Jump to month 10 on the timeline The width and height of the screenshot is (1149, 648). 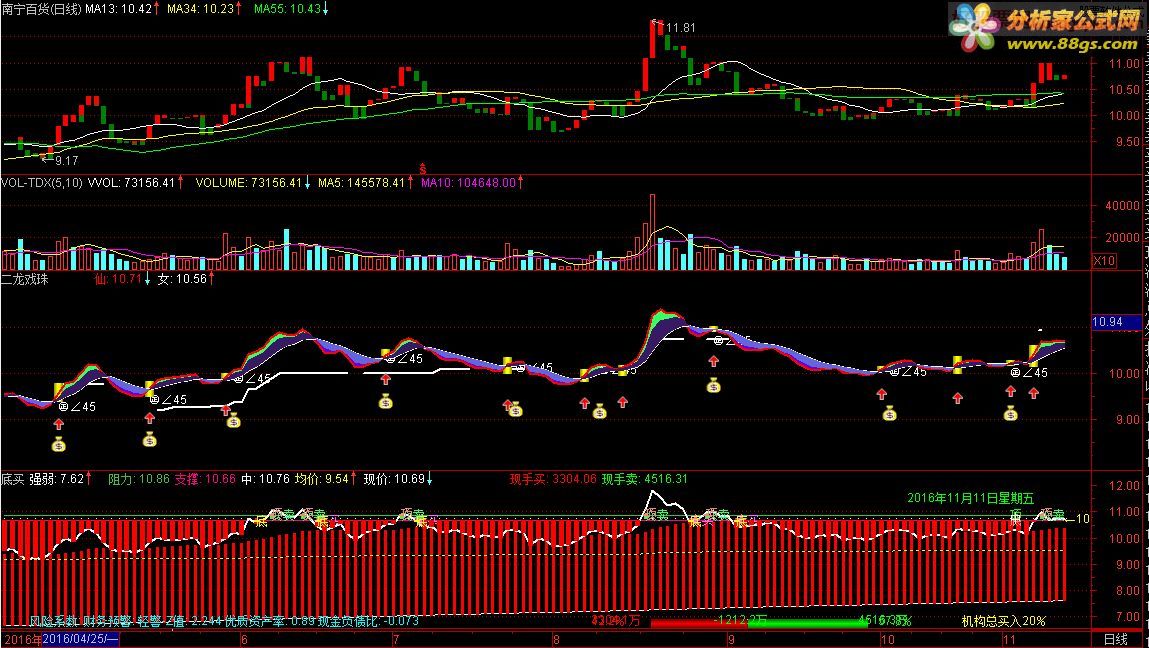887,639
